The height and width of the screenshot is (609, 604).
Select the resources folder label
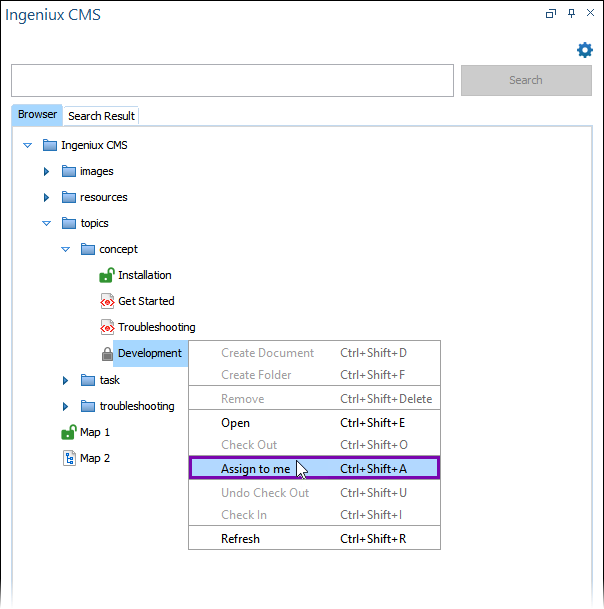click(104, 197)
